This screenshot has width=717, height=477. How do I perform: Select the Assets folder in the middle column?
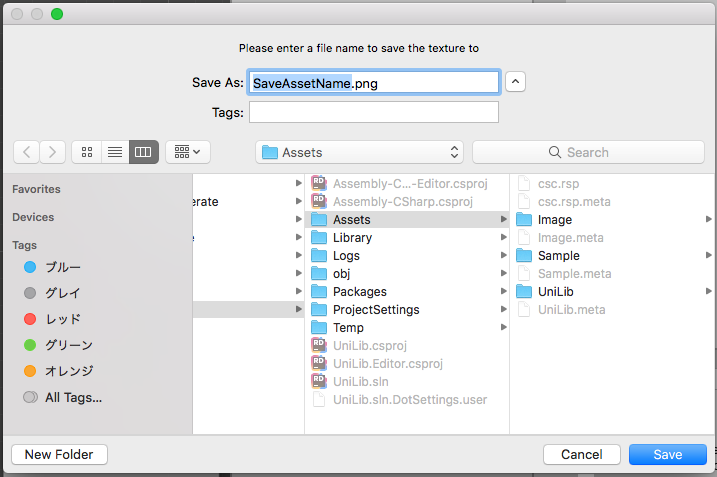tap(407, 220)
